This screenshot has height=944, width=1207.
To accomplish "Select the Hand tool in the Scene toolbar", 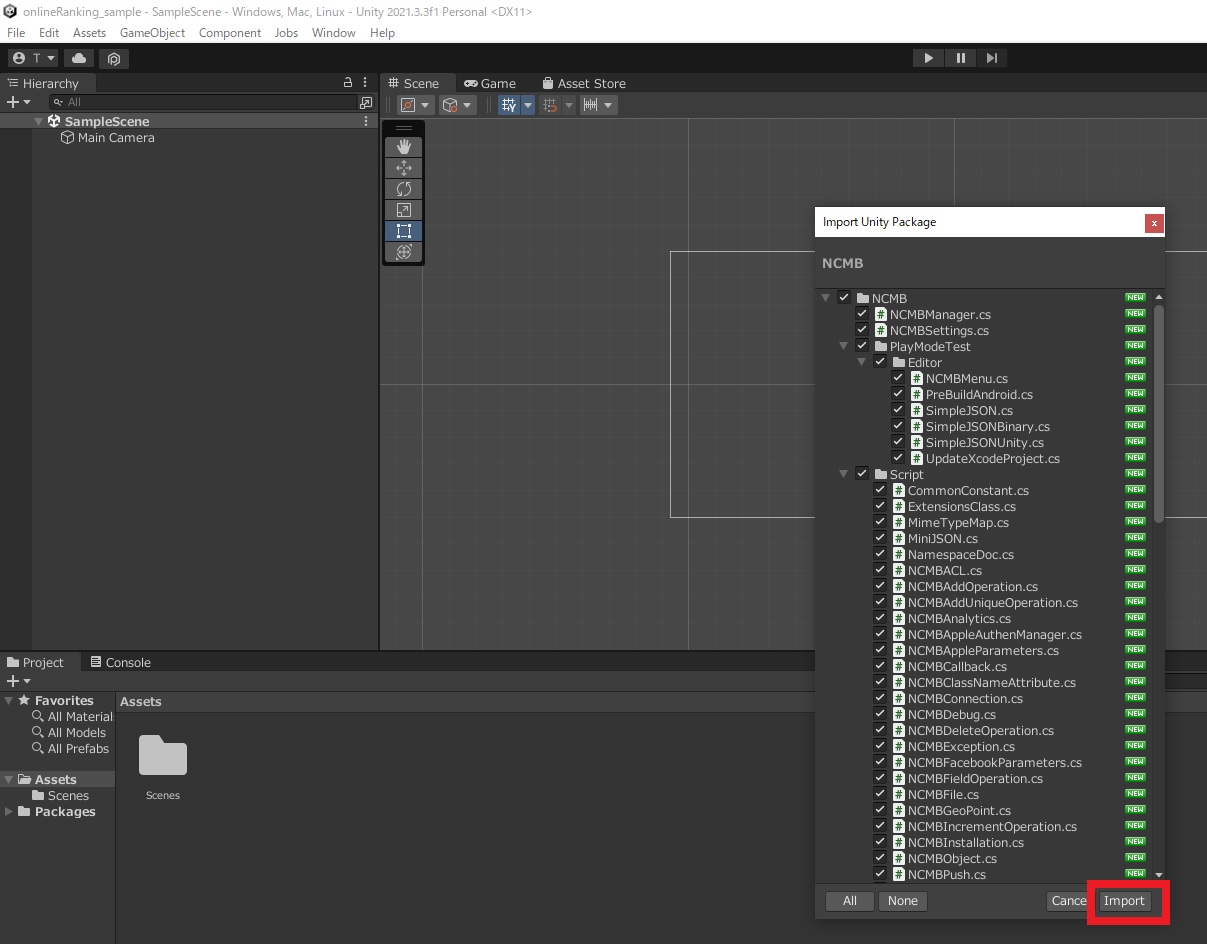I will [x=403, y=146].
